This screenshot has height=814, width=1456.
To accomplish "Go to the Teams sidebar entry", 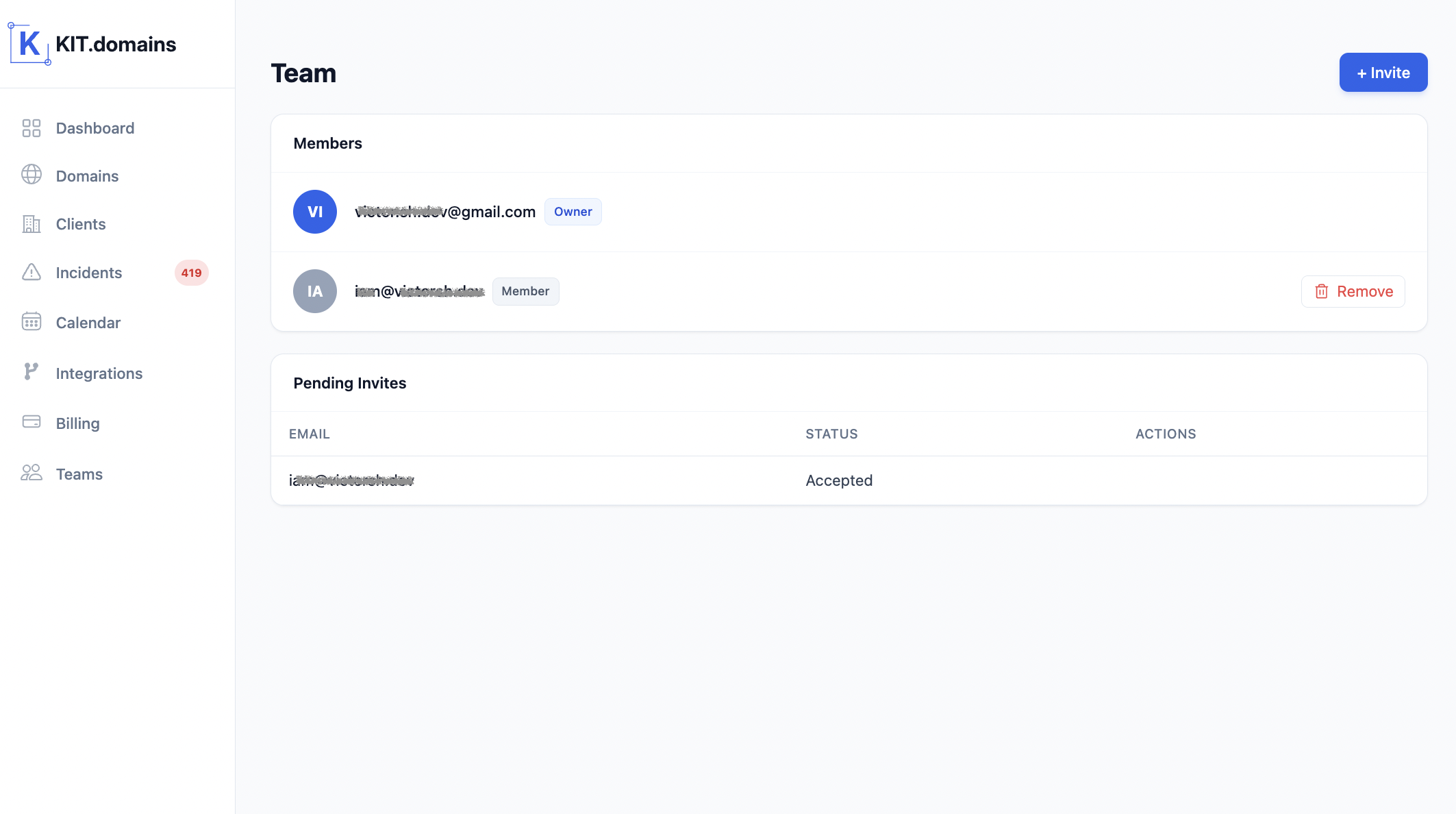I will point(79,474).
